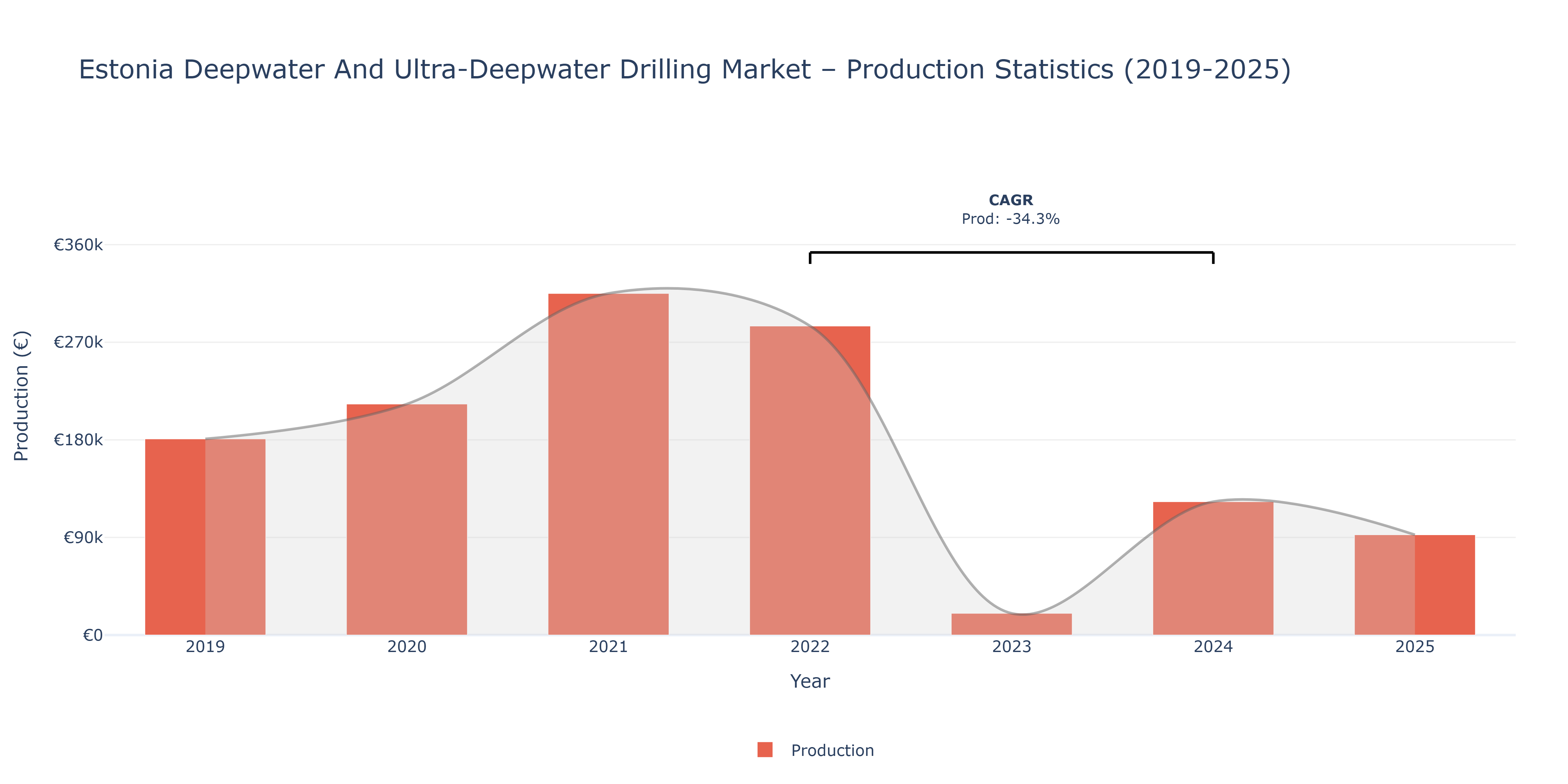Click the €360k y-axis tick label
Screen dimensions: 1568x784
pos(78,245)
